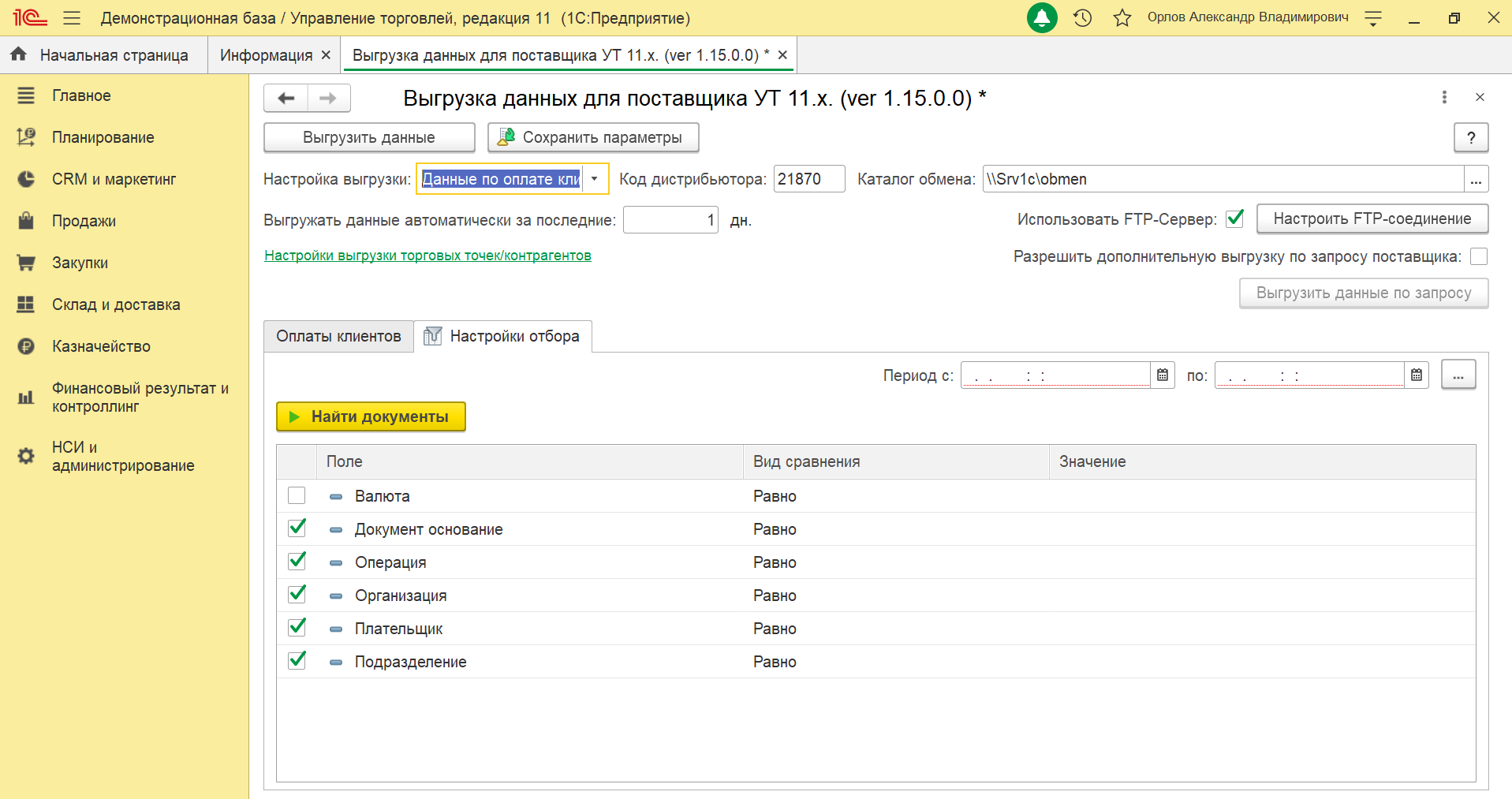Enable Разрешить дополнительную выгрузку по запросу поставщика
Screen dimensions: 1512x799
coord(1479,256)
